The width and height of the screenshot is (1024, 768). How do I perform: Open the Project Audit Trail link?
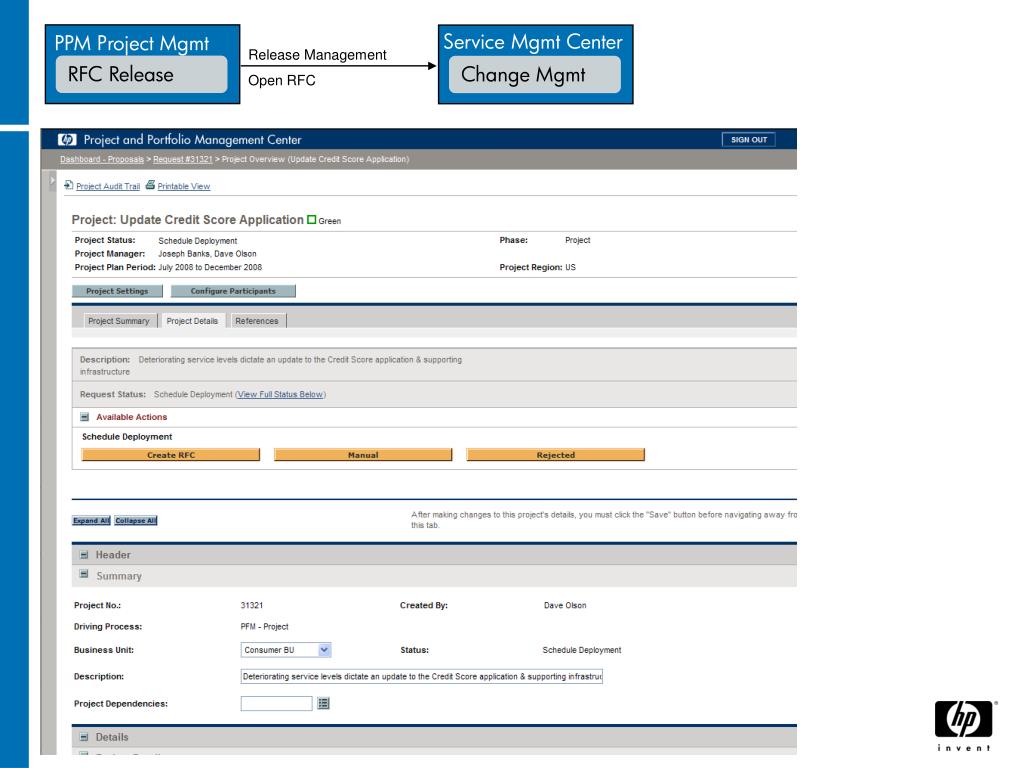pyautogui.click(x=108, y=186)
